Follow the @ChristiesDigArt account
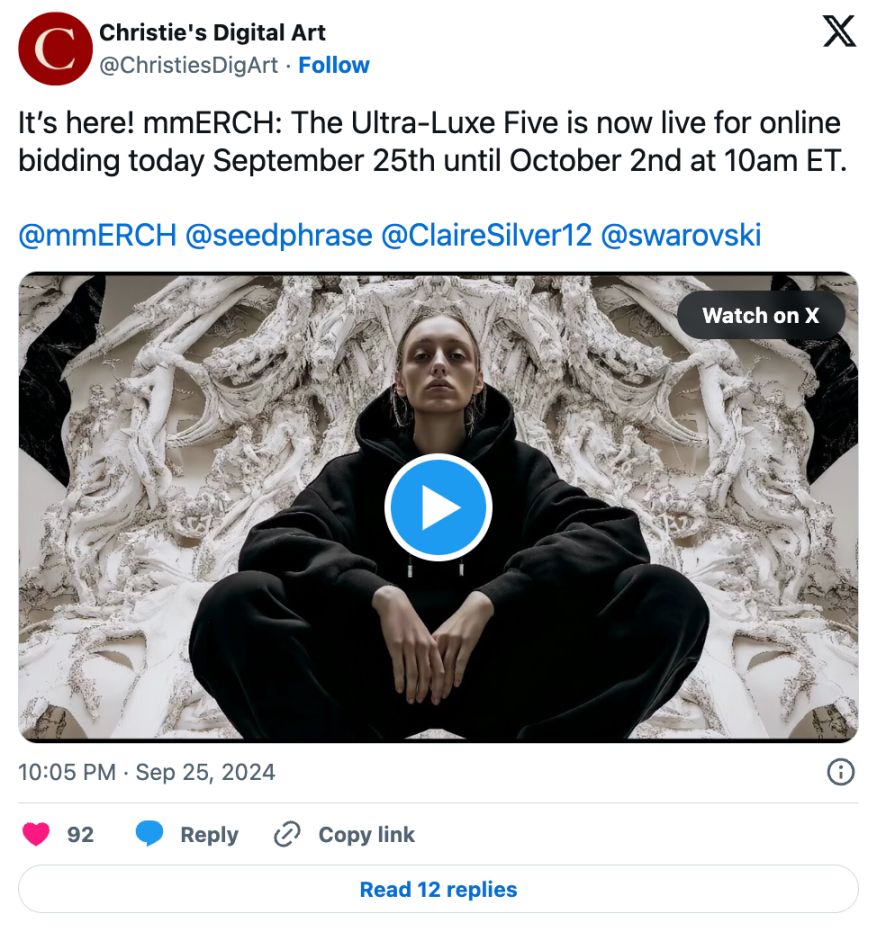The height and width of the screenshot is (932, 877). click(x=334, y=65)
